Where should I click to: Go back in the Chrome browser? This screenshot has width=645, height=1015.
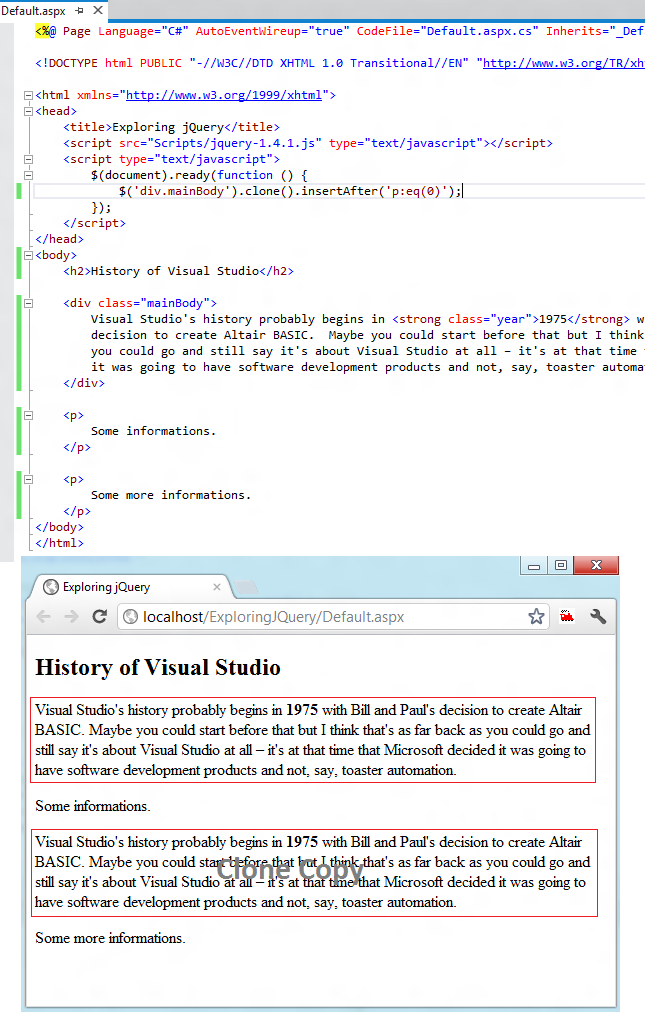[43, 616]
